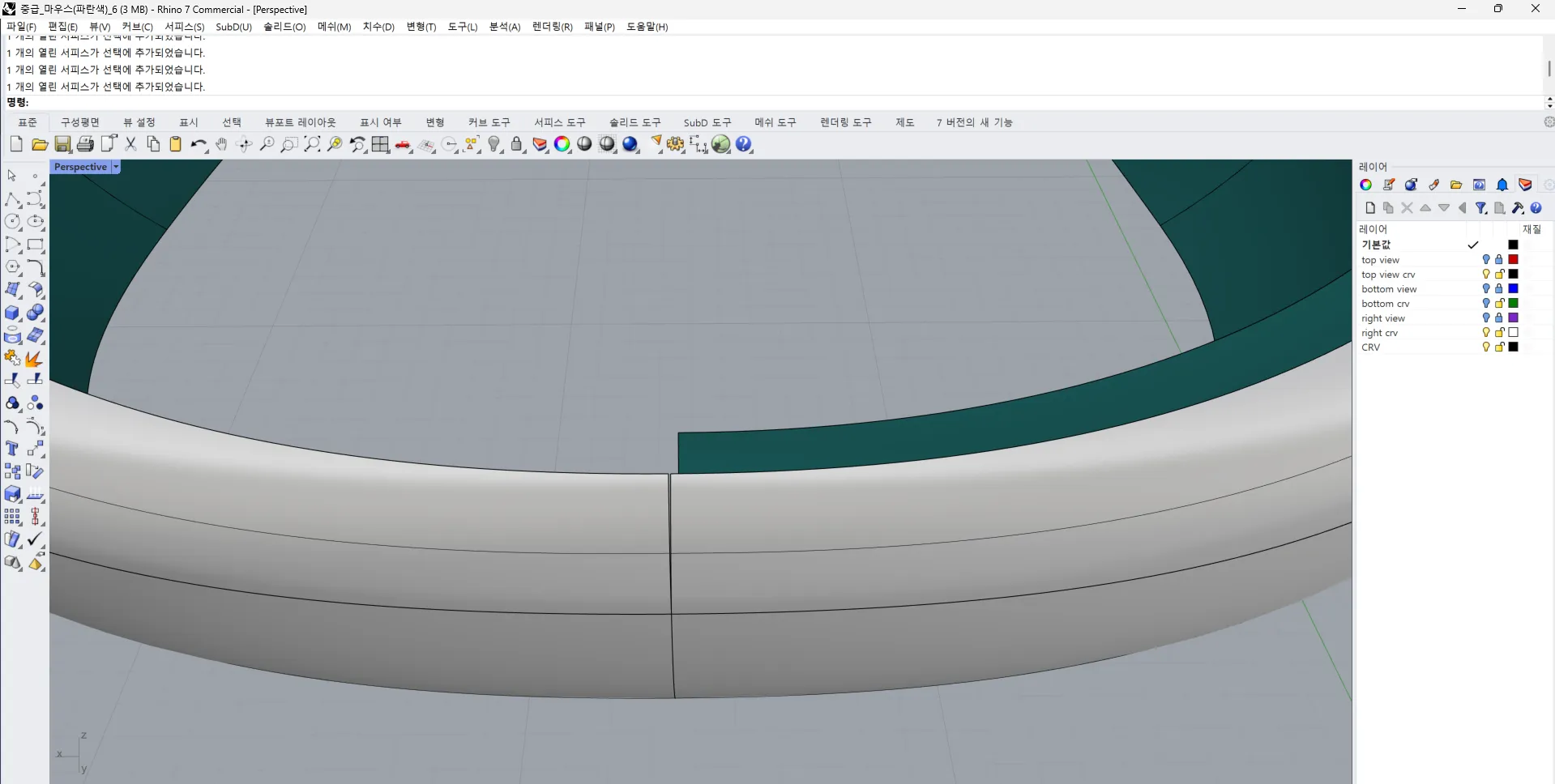Switch to 커브 도구 toolbar tab
This screenshot has height=784, width=1555.
[x=489, y=122]
